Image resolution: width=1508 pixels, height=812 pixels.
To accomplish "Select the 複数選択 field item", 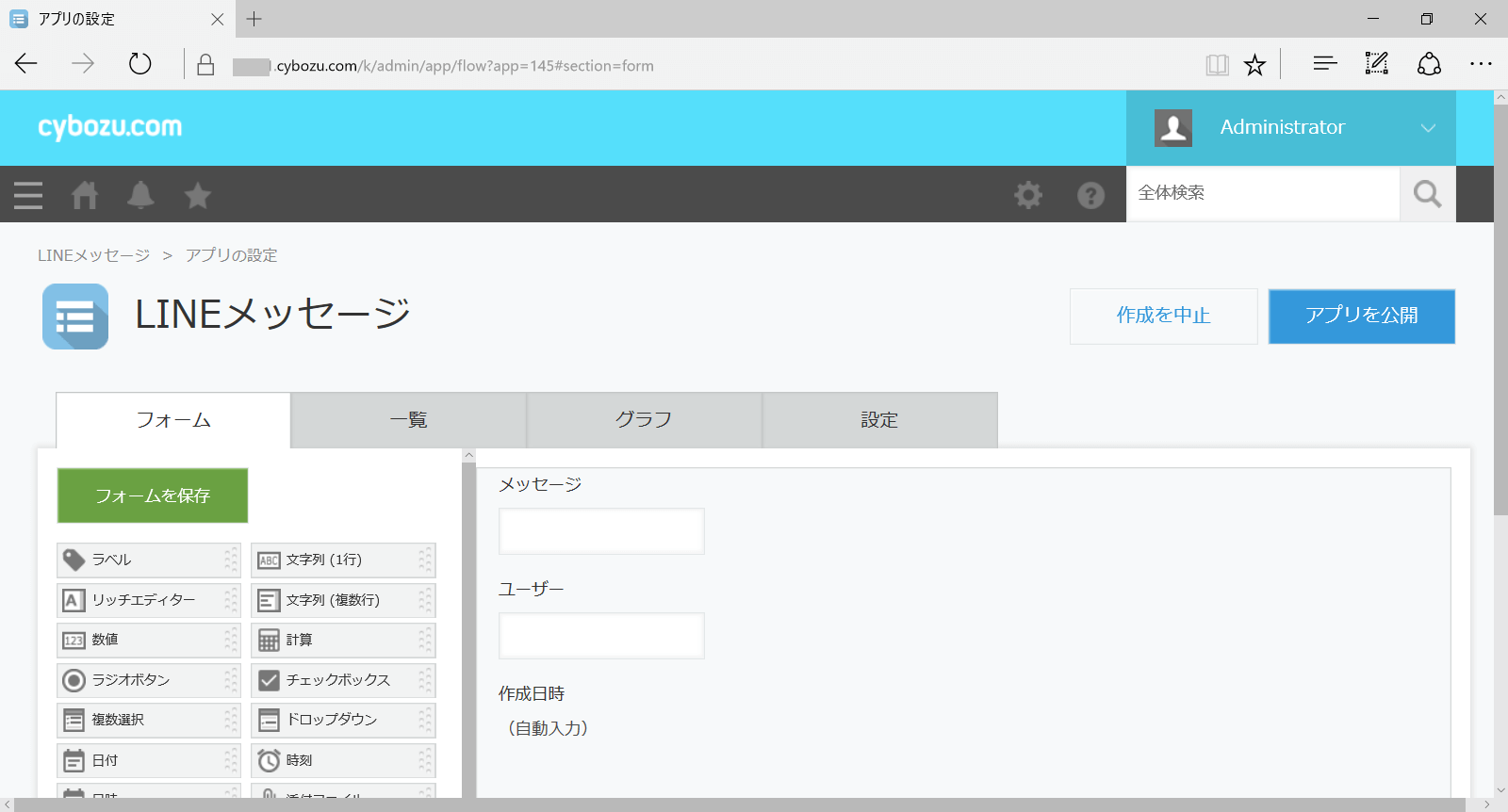I will [x=149, y=721].
